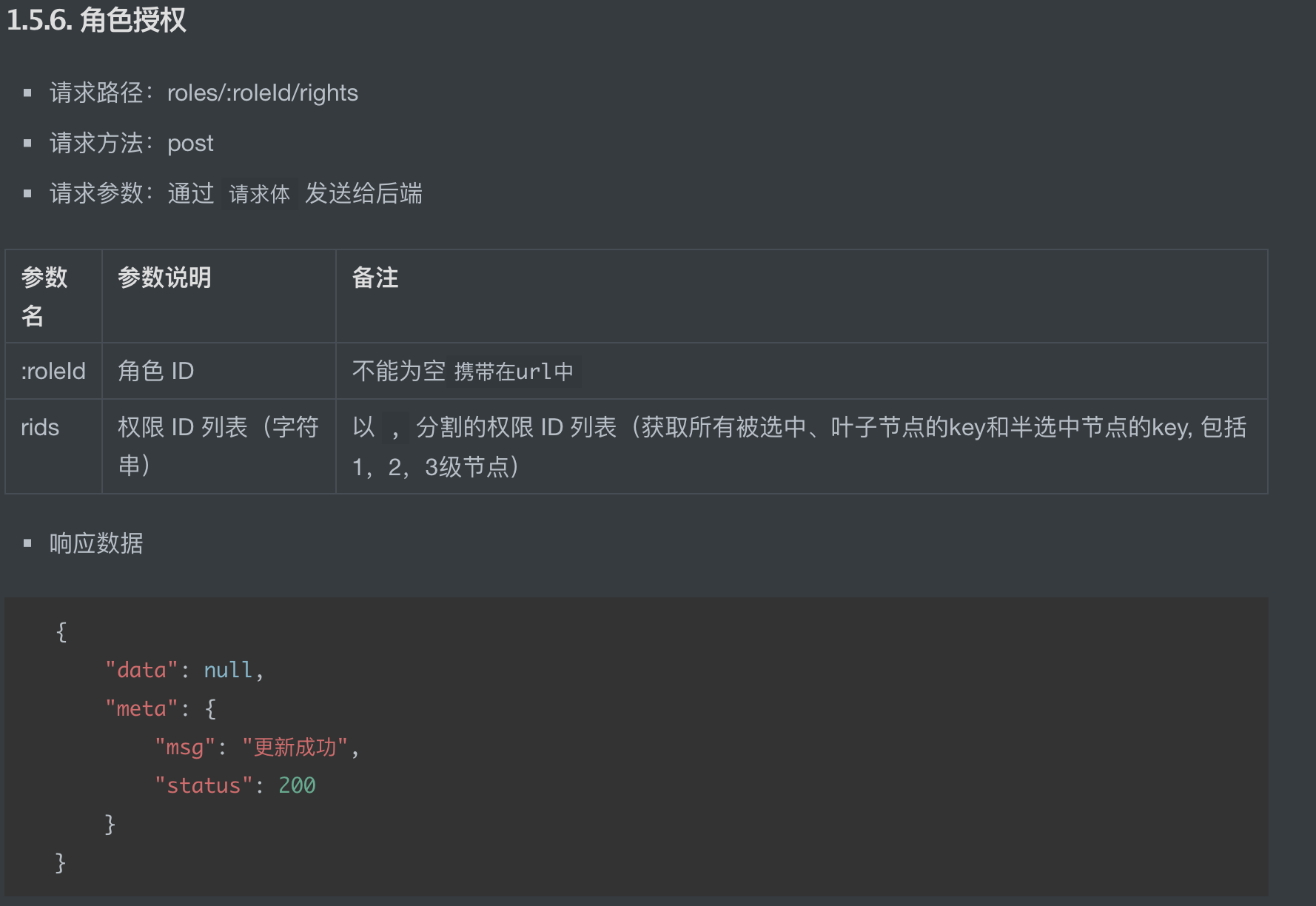1316x906 pixels.
Task: Click the string "更新成功" in the code
Action: [295, 747]
